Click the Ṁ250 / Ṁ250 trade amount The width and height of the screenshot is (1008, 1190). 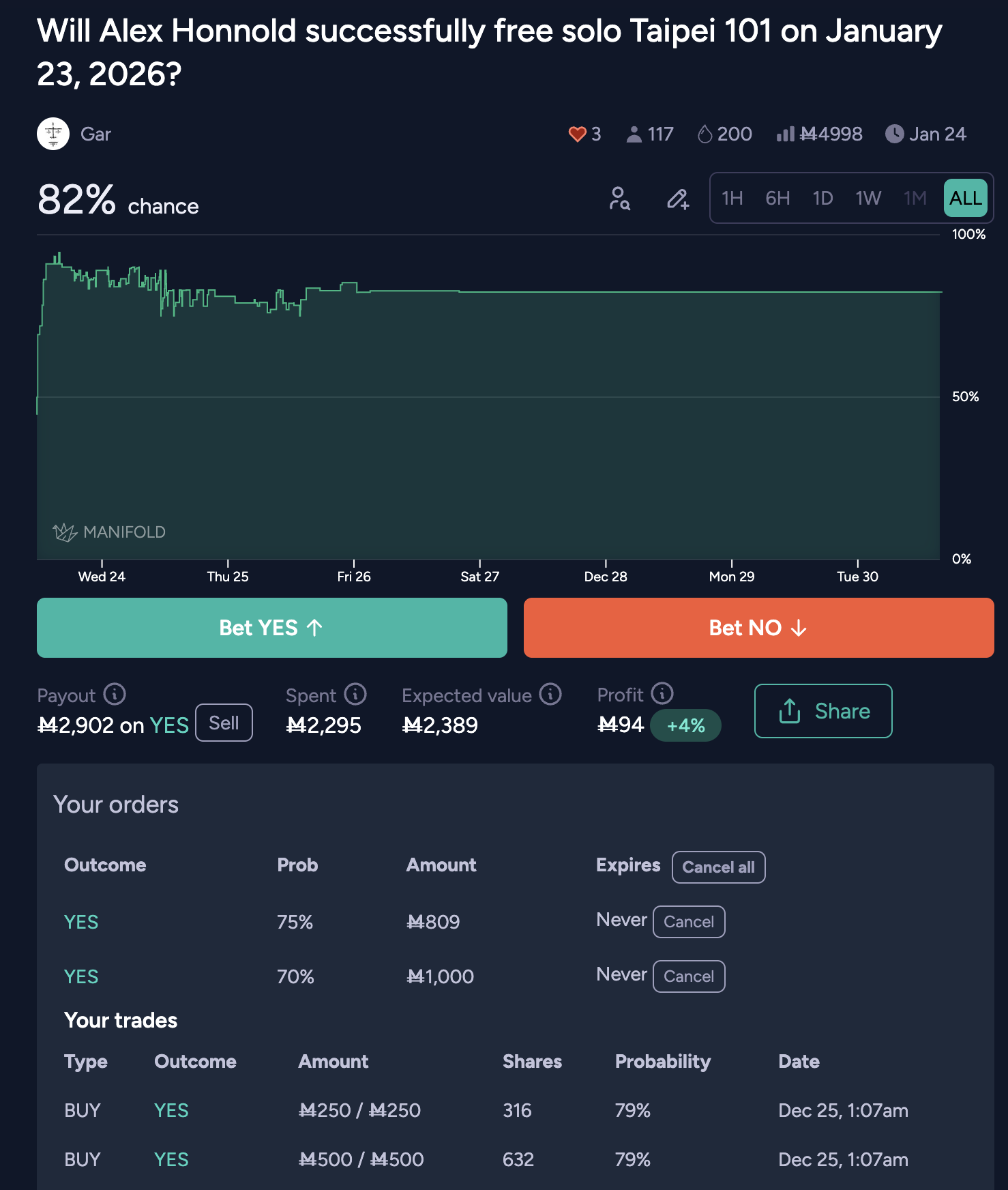tap(359, 1110)
